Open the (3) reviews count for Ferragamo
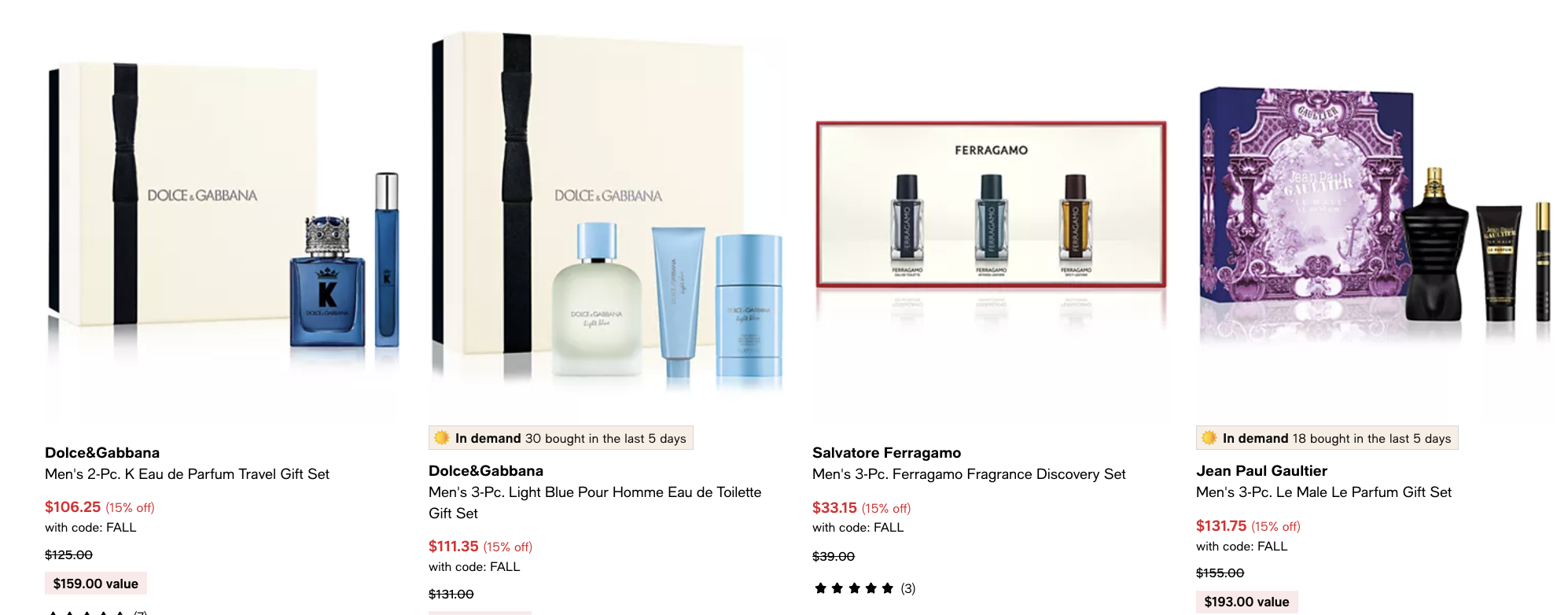 tap(908, 588)
